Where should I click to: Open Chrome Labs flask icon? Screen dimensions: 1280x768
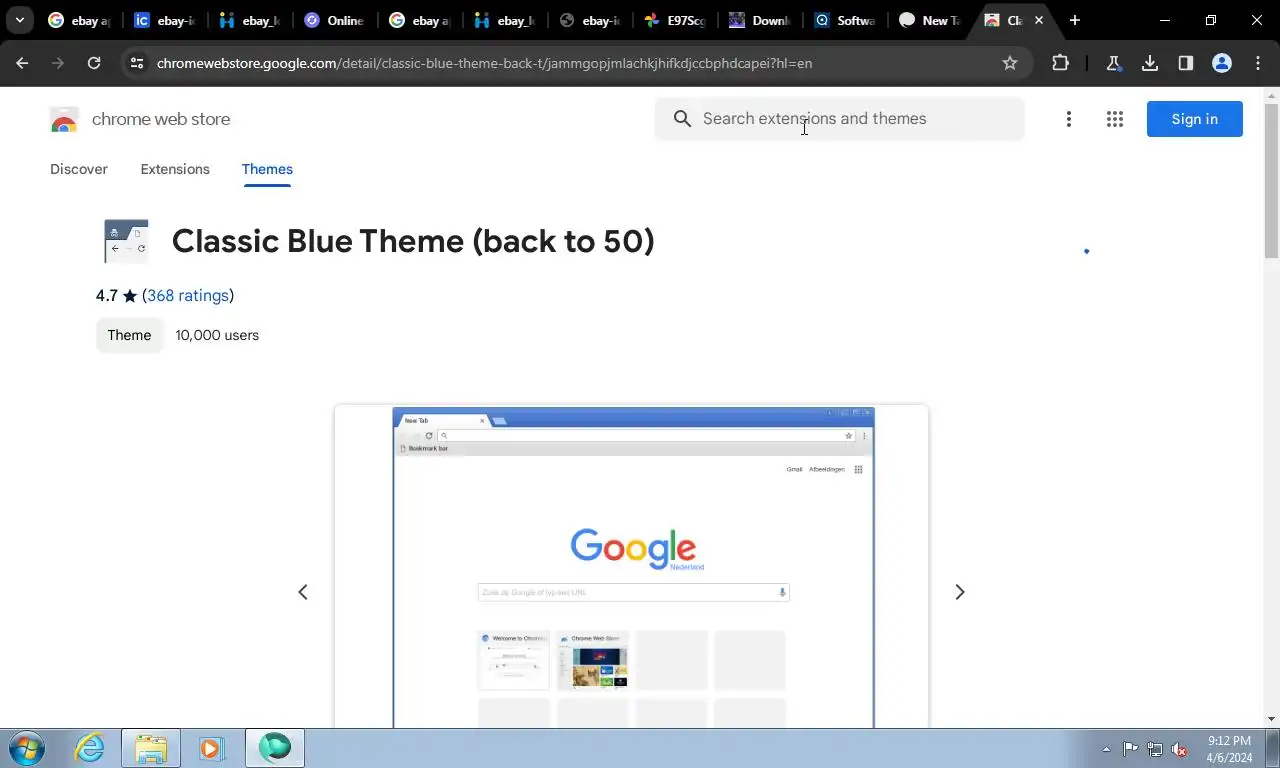[x=1114, y=63]
